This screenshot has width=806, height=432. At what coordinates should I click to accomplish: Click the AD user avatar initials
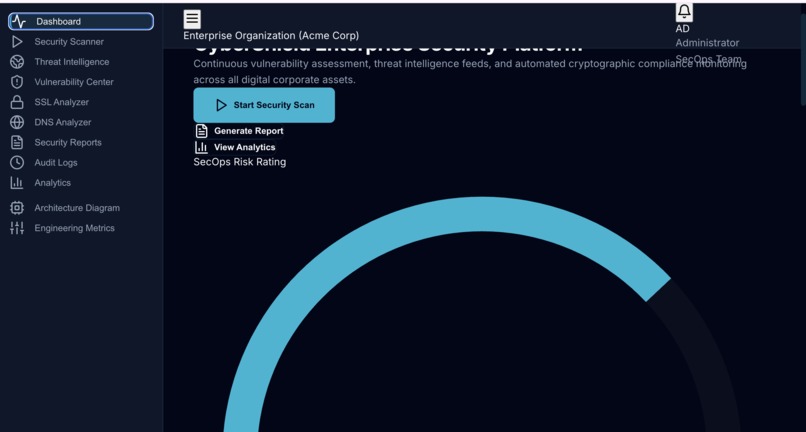(682, 29)
